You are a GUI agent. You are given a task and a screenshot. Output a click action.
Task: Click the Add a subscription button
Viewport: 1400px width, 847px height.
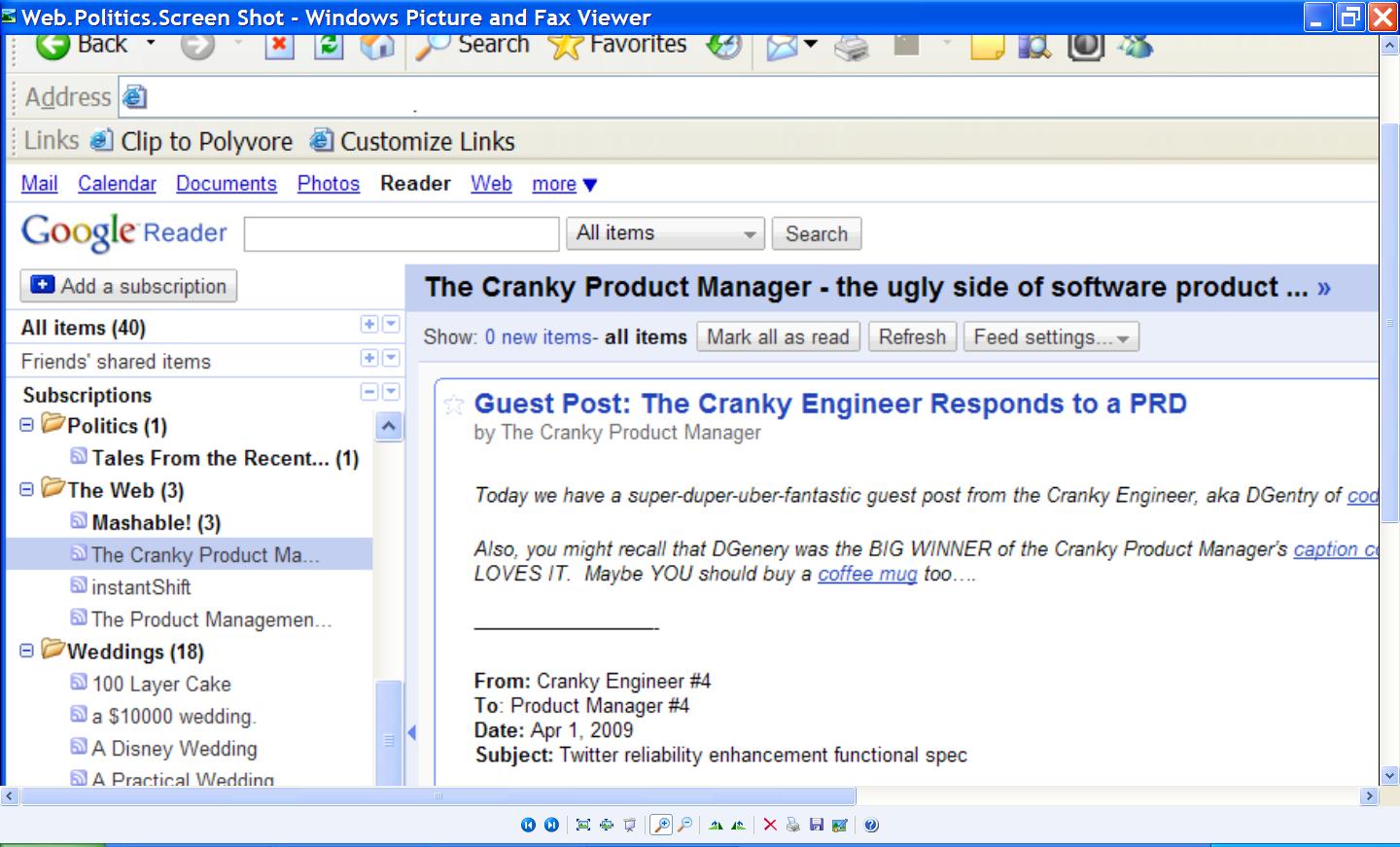128,286
